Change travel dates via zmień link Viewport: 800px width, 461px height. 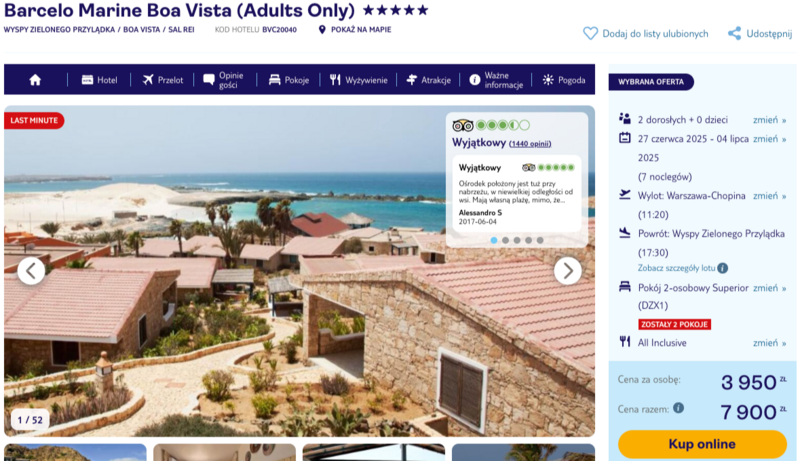click(769, 139)
